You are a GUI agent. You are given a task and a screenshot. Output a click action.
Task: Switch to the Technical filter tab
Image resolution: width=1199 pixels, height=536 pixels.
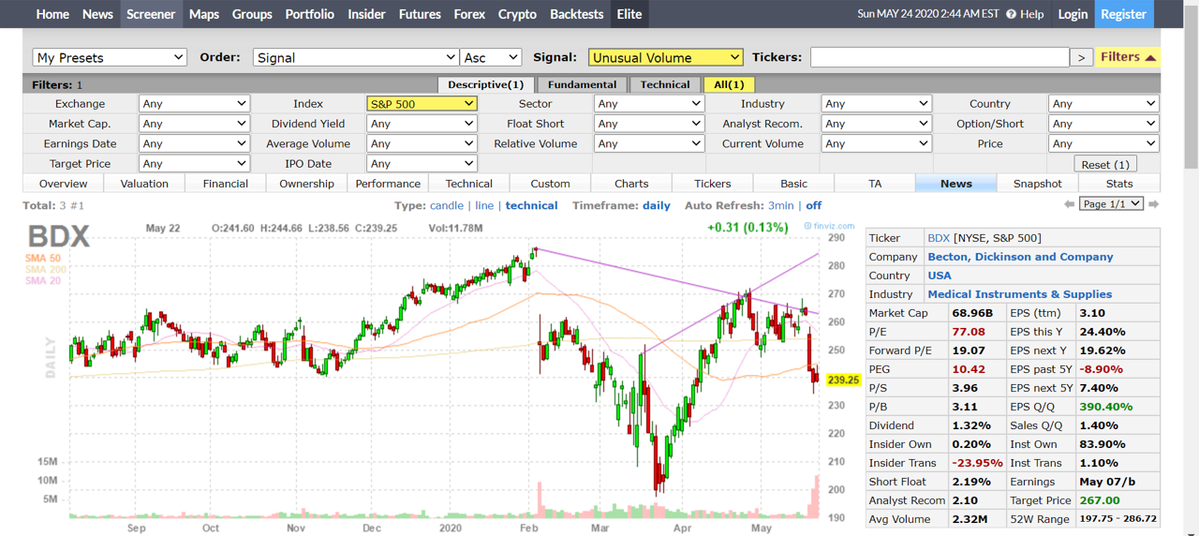664,85
